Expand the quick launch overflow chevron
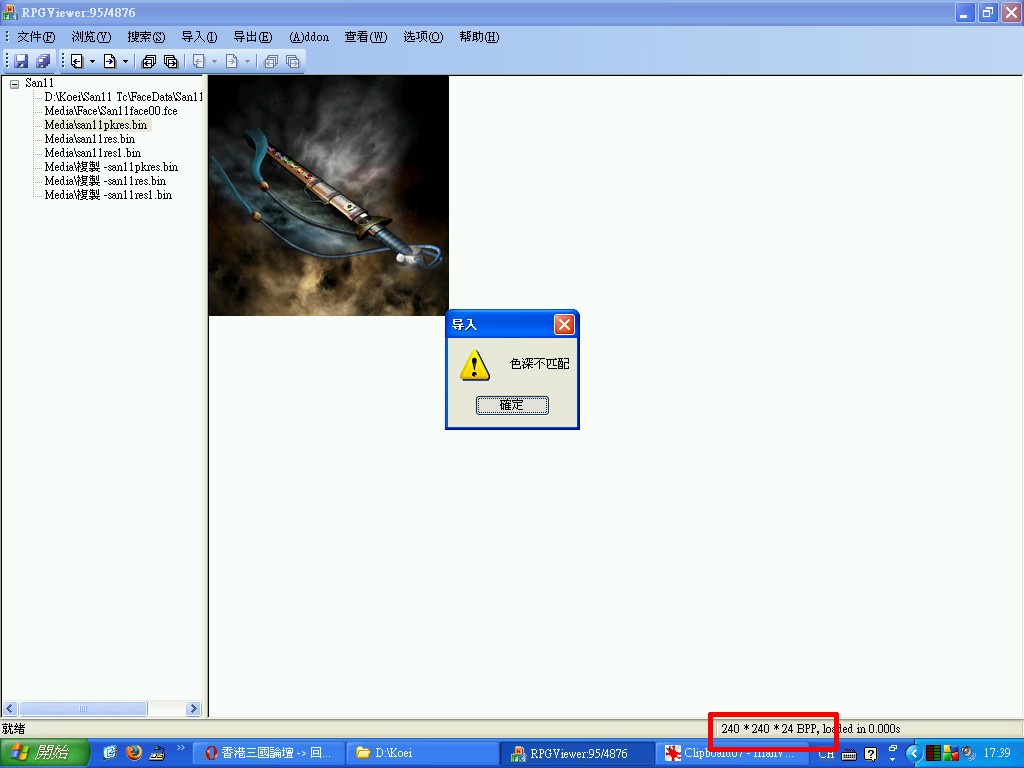Screen dimensions: 1024x768 180,748
